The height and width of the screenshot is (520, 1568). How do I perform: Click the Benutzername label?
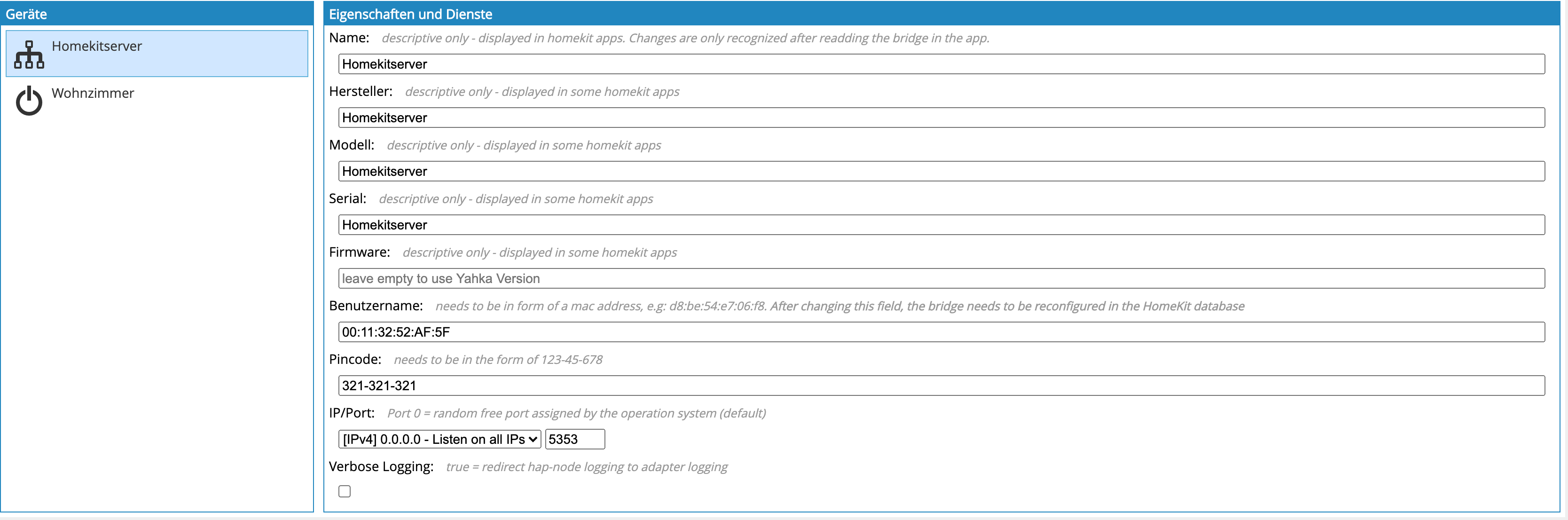click(376, 306)
